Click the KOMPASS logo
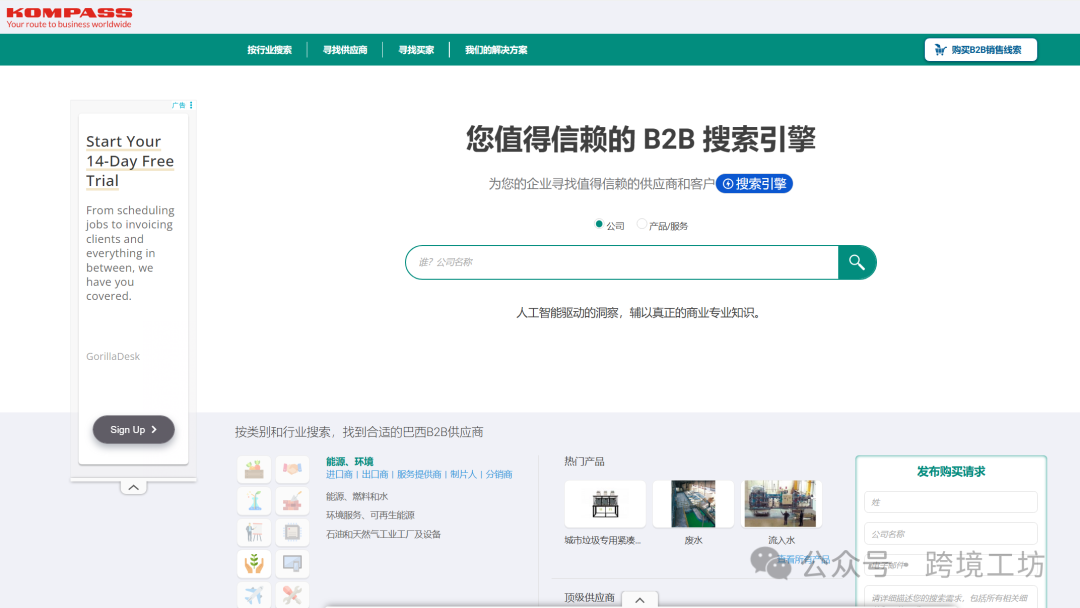This screenshot has width=1080, height=608. (x=66, y=17)
